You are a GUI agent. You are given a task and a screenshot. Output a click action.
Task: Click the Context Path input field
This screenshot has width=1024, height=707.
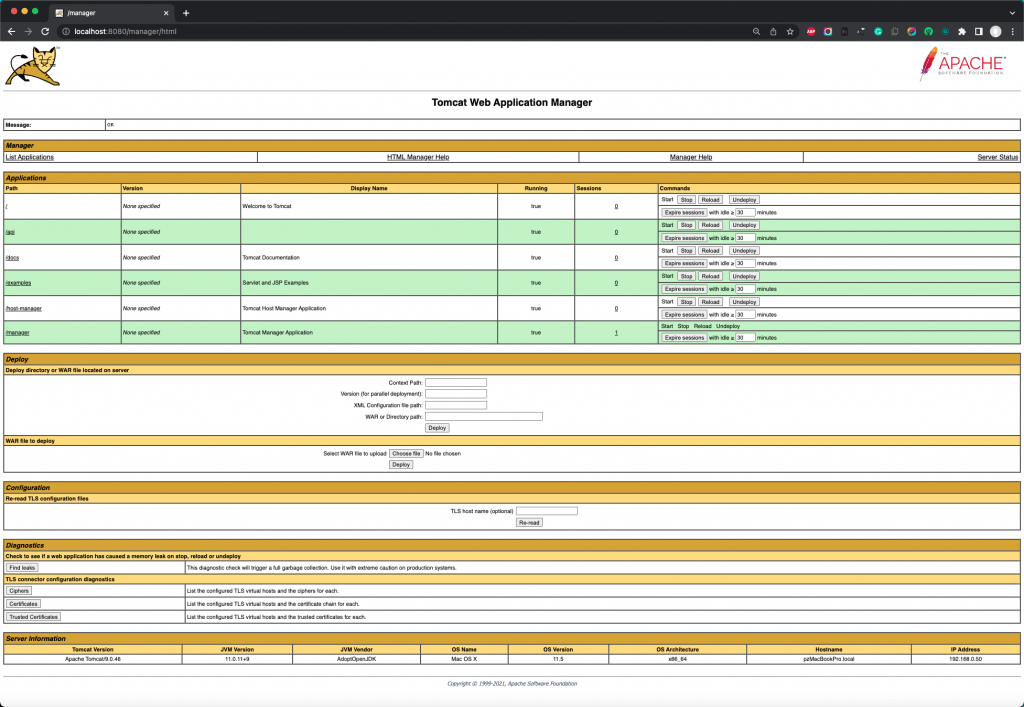(456, 383)
